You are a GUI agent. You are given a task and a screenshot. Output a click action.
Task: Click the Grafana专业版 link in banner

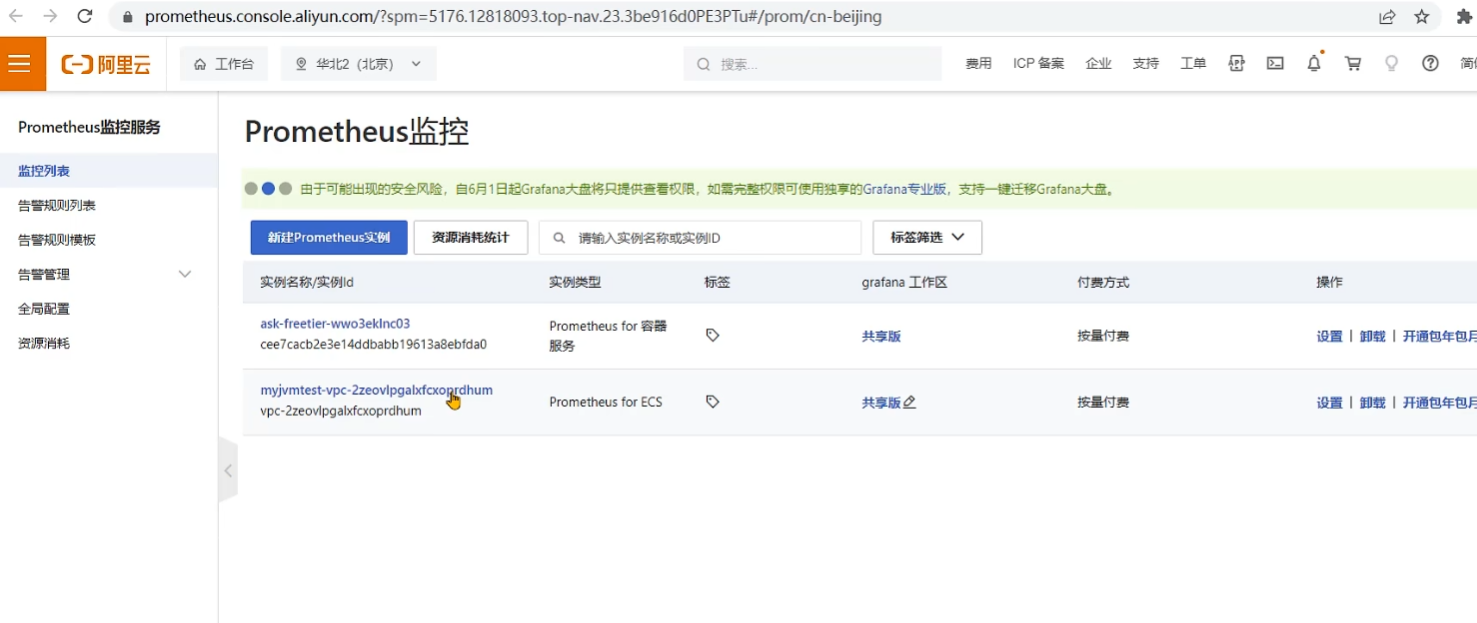coord(905,189)
